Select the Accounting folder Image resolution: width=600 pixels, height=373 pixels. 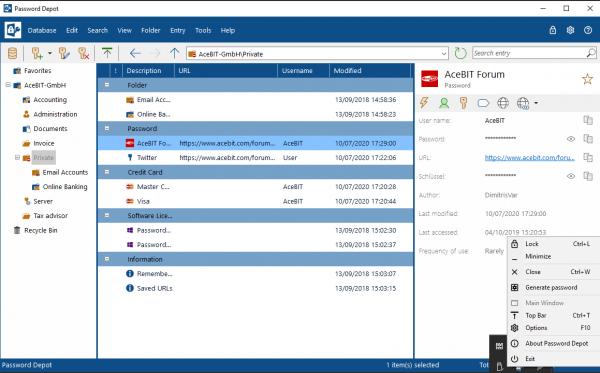point(50,99)
